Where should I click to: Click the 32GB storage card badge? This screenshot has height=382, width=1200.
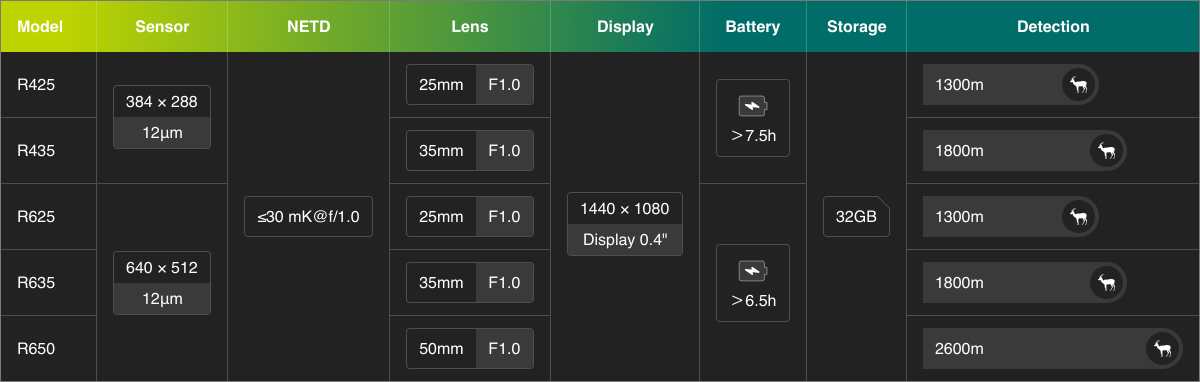pos(856,217)
